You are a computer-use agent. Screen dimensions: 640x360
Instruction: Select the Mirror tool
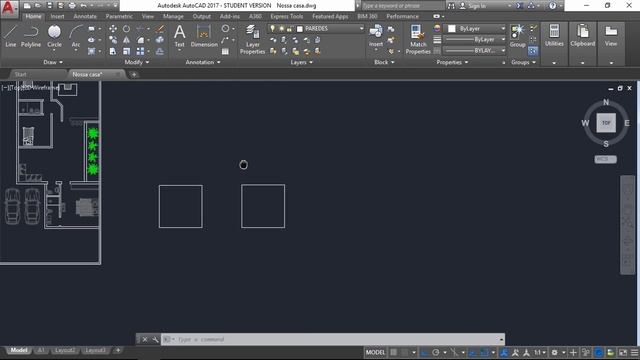pos(127,40)
